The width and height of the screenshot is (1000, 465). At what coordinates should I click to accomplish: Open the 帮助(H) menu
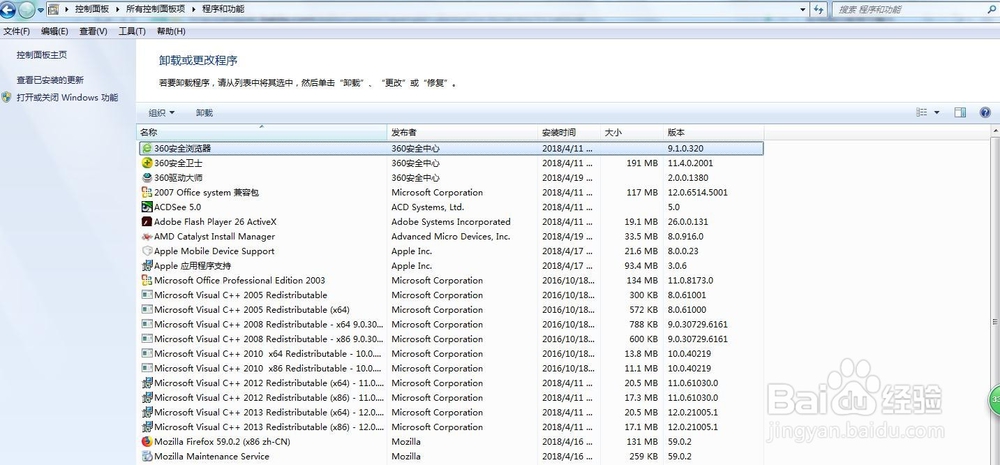tap(170, 31)
